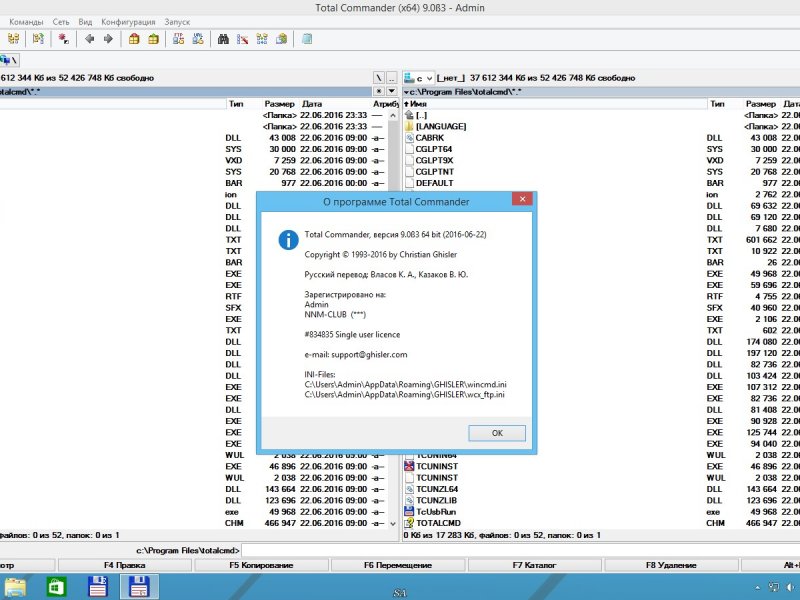800x600 pixels.
Task: Click the multi-rename tool icon
Action: click(242, 39)
